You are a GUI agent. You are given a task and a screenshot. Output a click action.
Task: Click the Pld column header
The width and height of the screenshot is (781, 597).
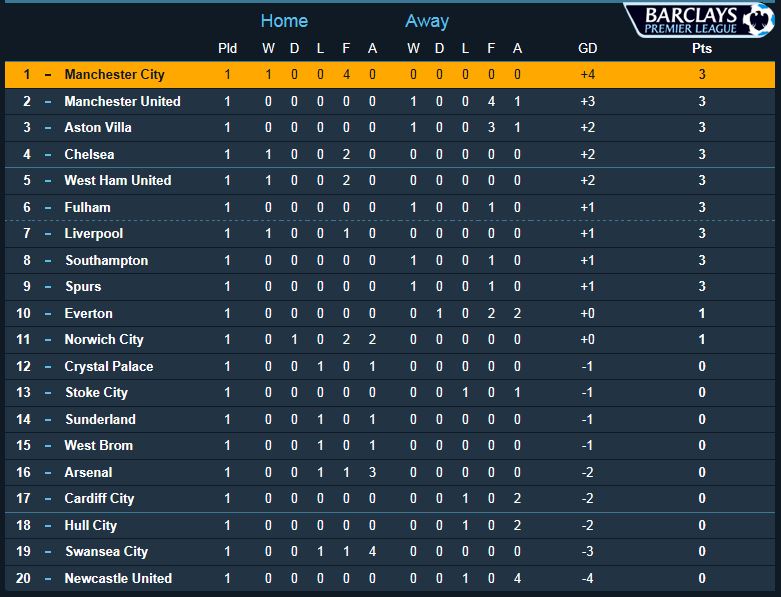[228, 48]
